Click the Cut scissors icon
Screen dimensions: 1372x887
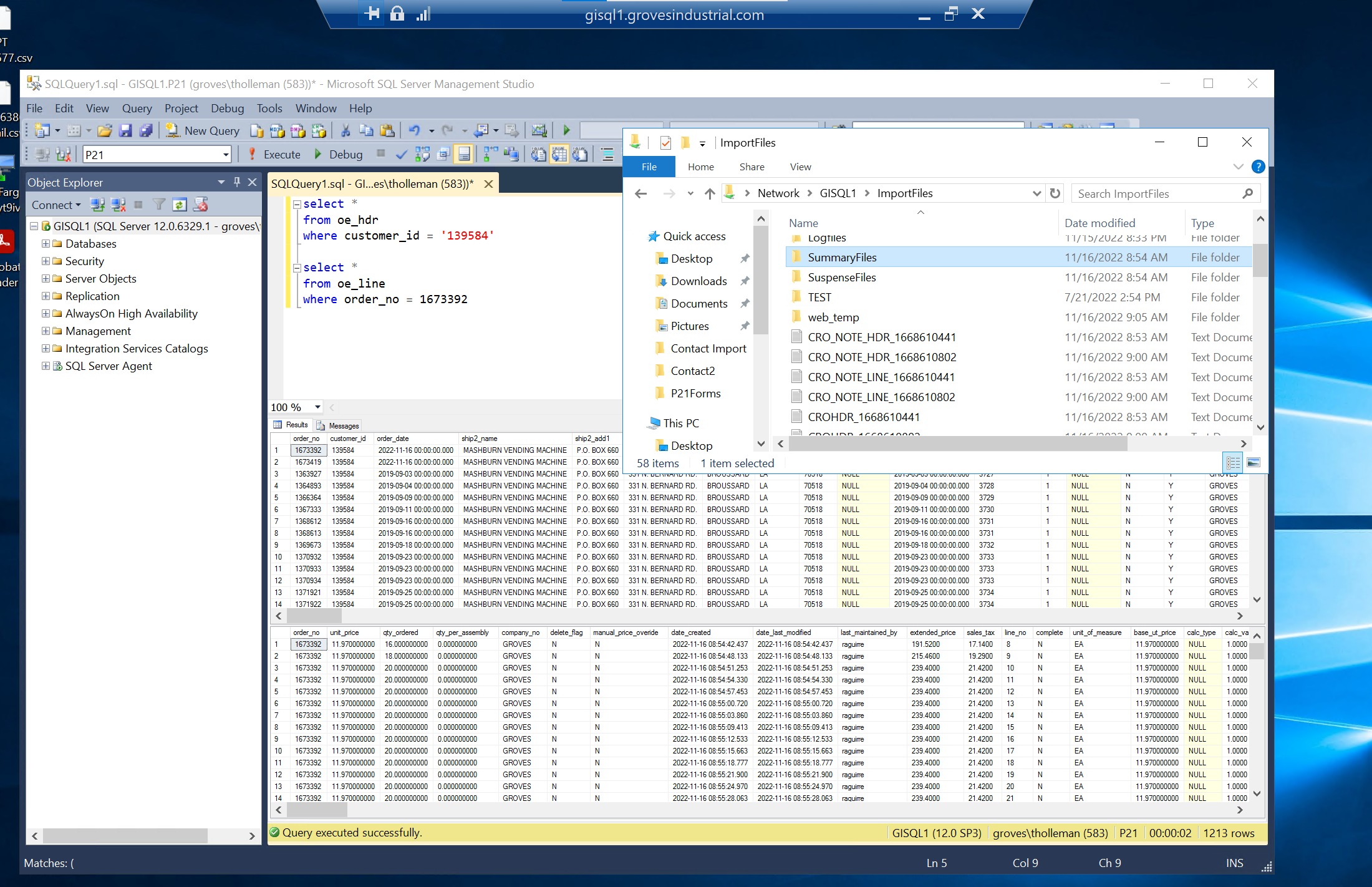345,130
